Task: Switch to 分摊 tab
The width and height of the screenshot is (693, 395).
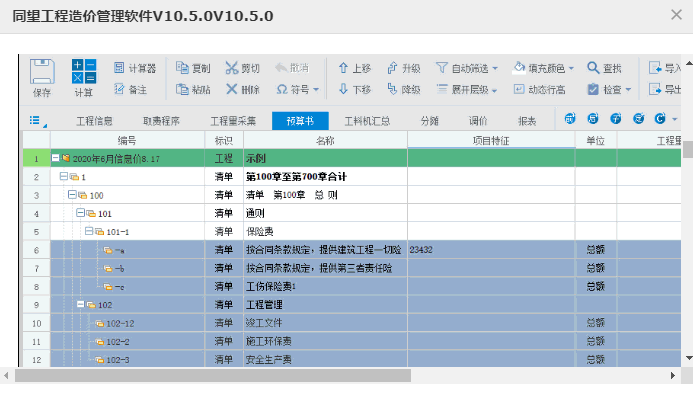Action: pyautogui.click(x=430, y=121)
